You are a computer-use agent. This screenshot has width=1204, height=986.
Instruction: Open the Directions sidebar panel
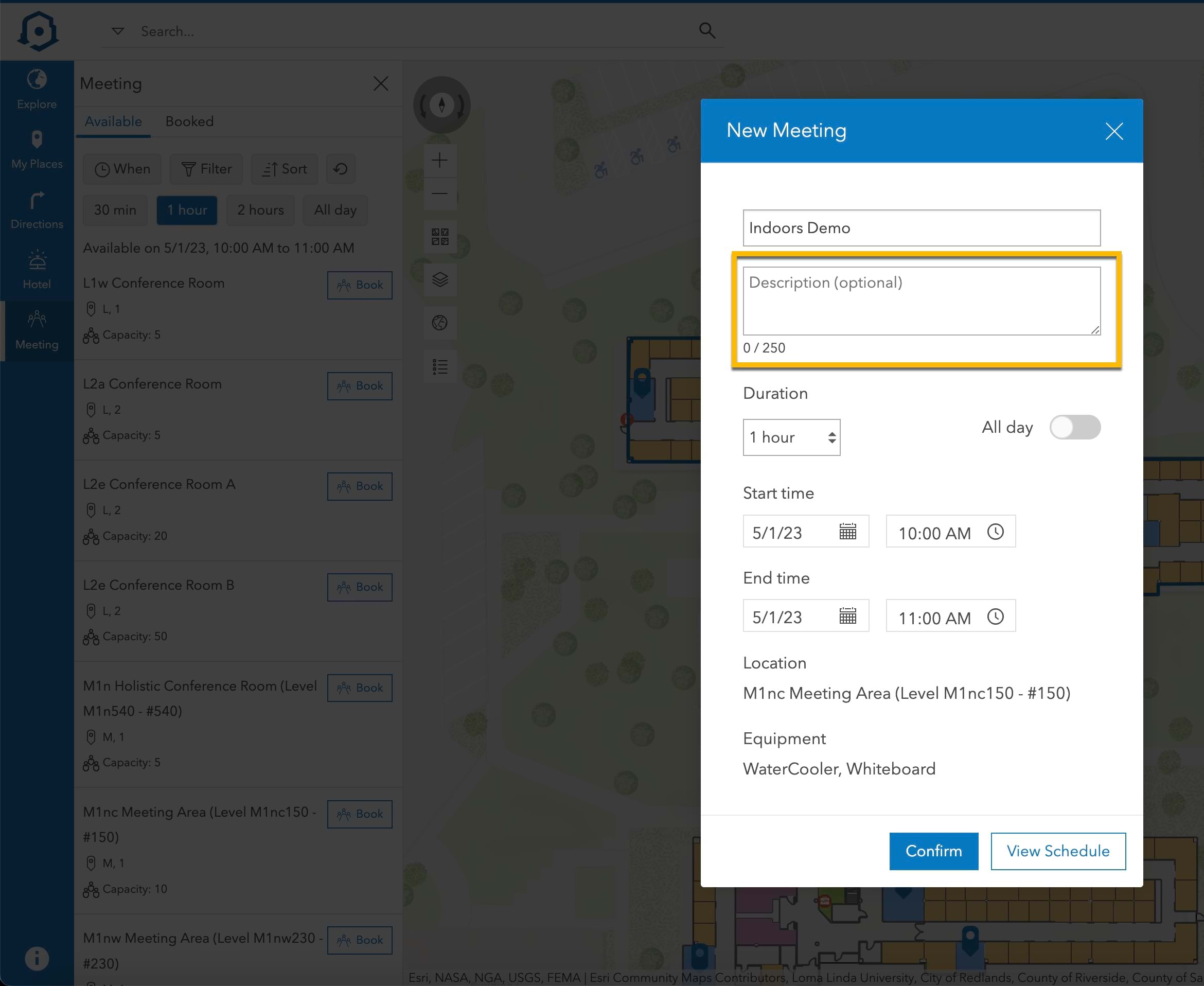[37, 210]
